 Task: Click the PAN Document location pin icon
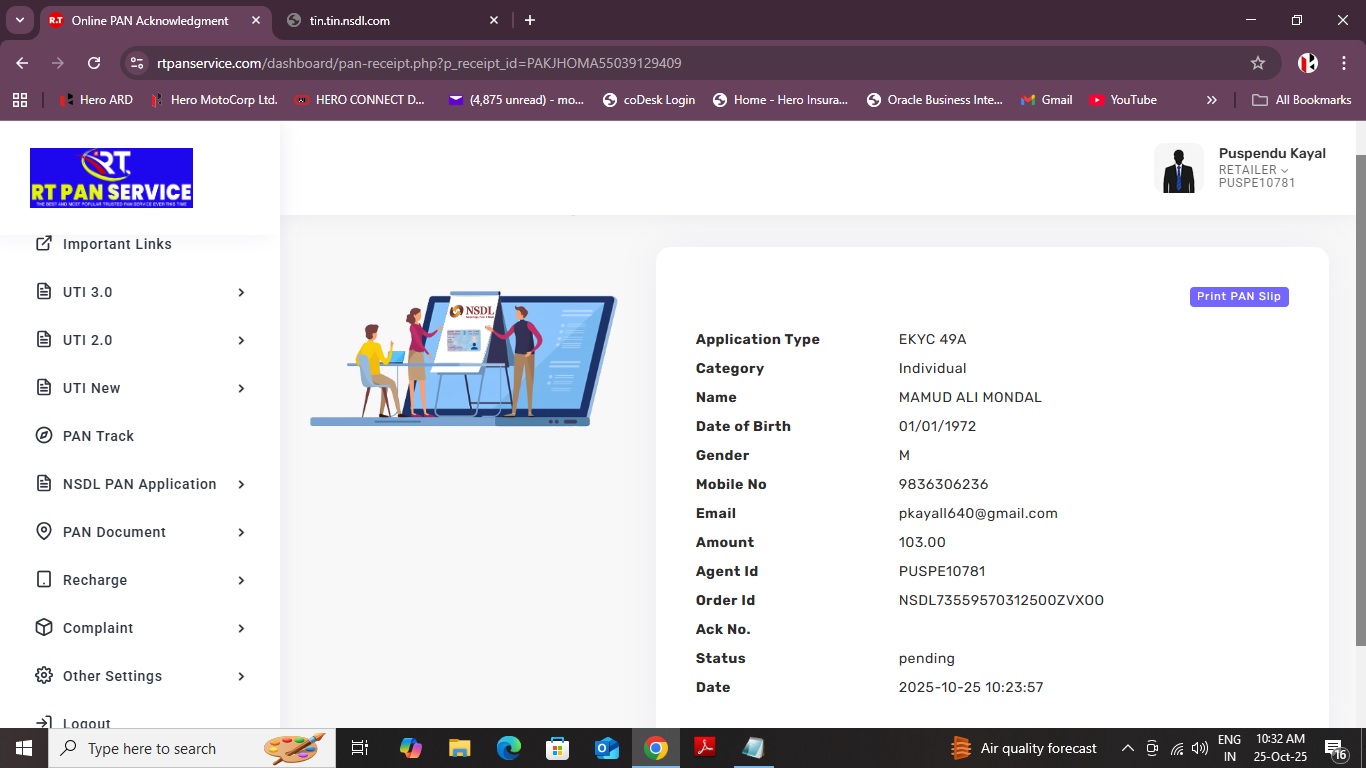point(44,532)
